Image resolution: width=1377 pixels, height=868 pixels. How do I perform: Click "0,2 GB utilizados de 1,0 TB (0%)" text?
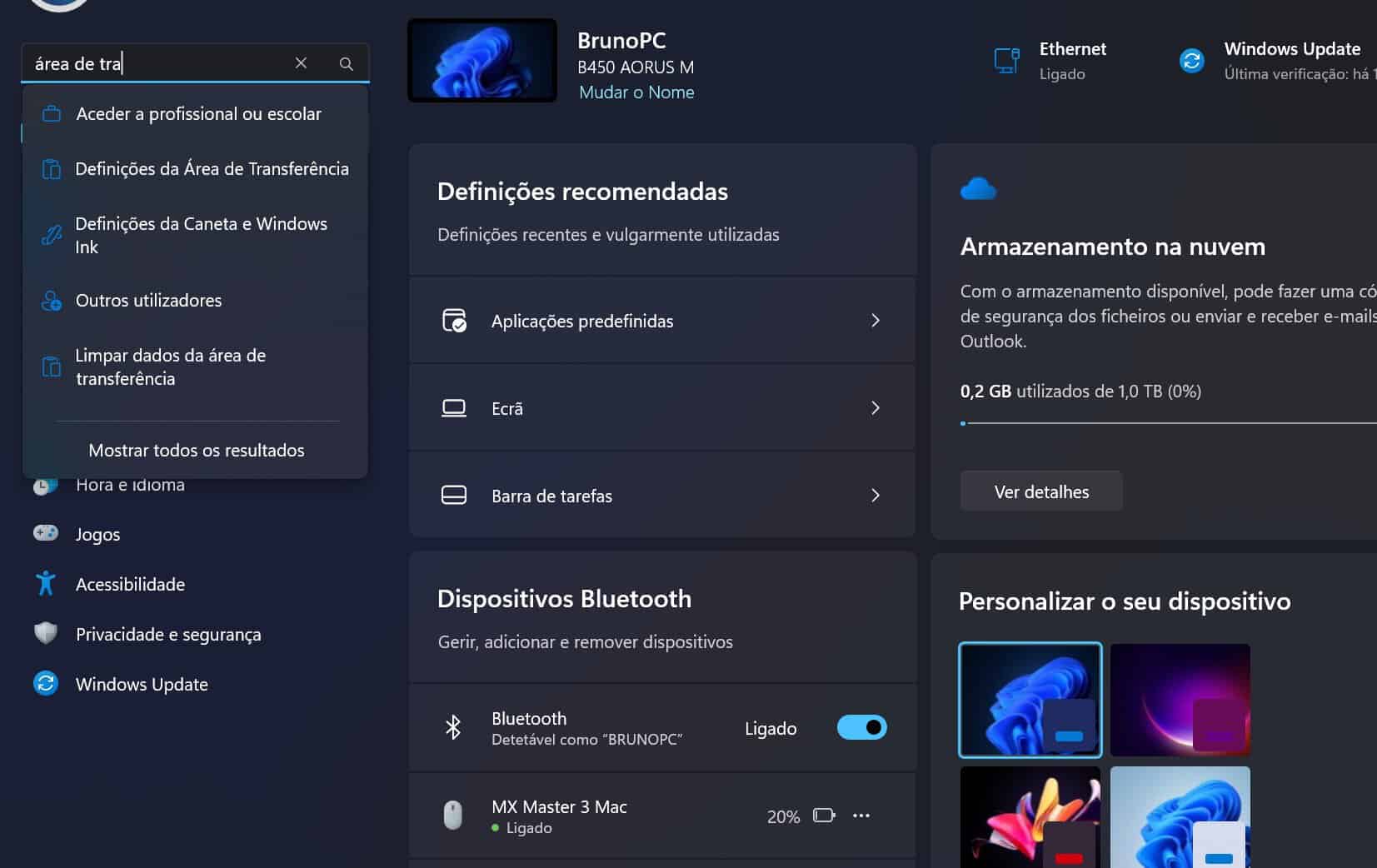coord(1080,392)
